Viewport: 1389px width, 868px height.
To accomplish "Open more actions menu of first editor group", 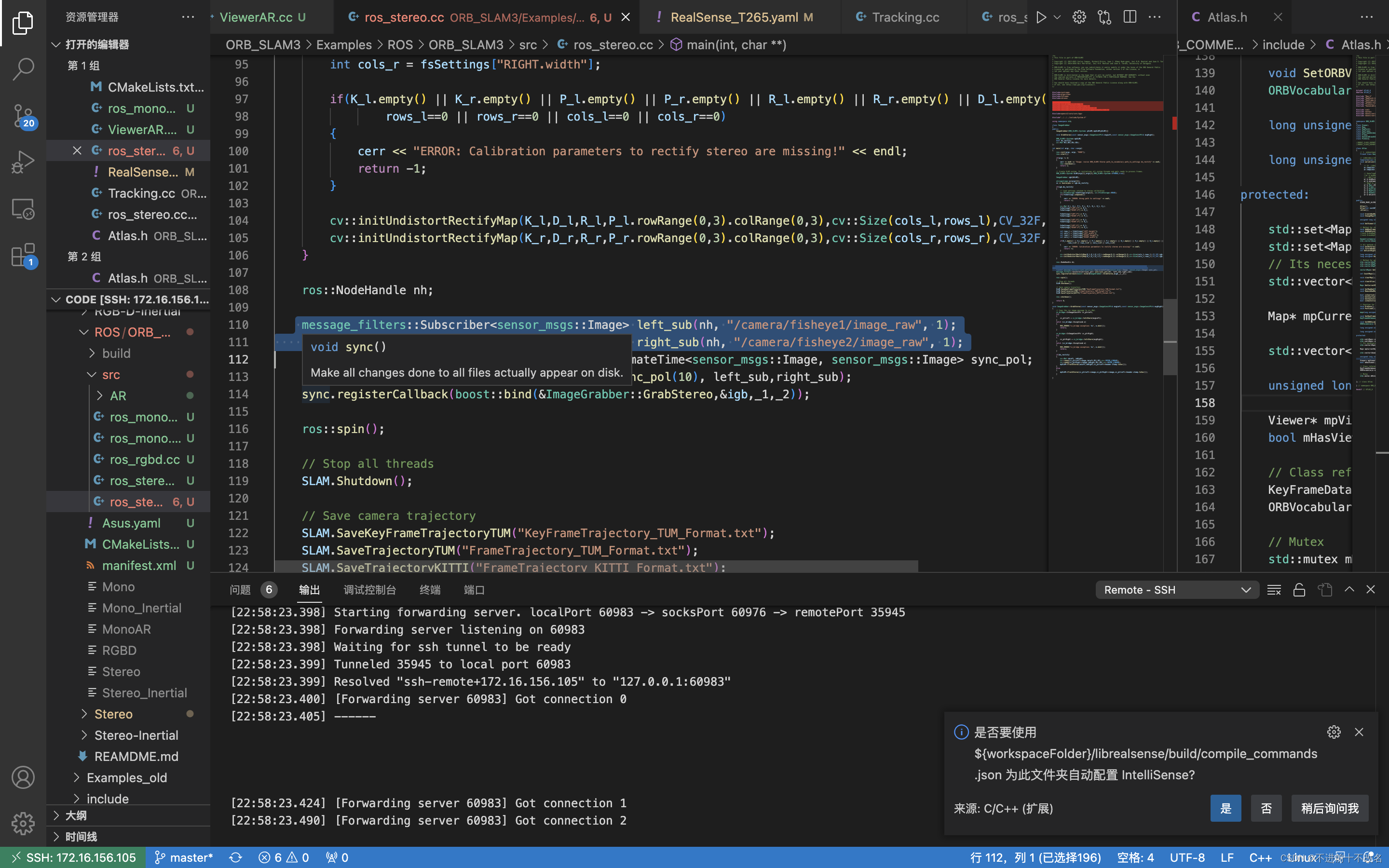I will click(x=1155, y=17).
